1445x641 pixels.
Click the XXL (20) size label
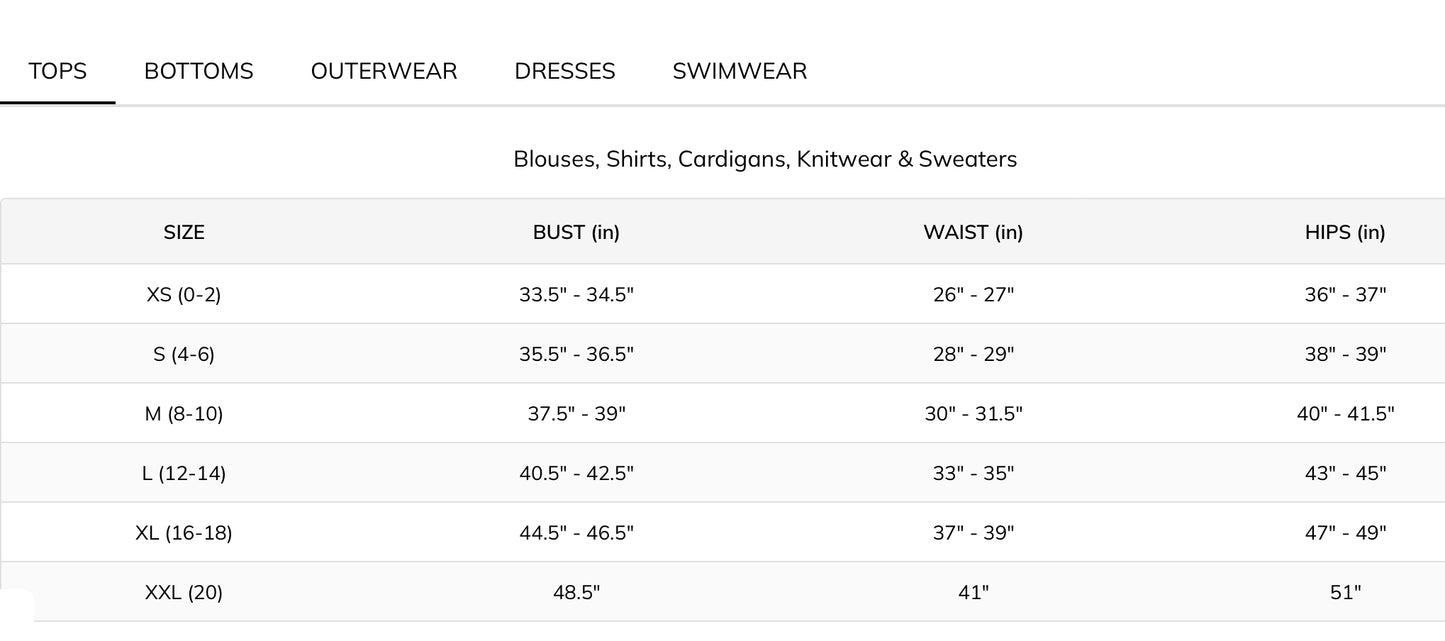click(184, 592)
